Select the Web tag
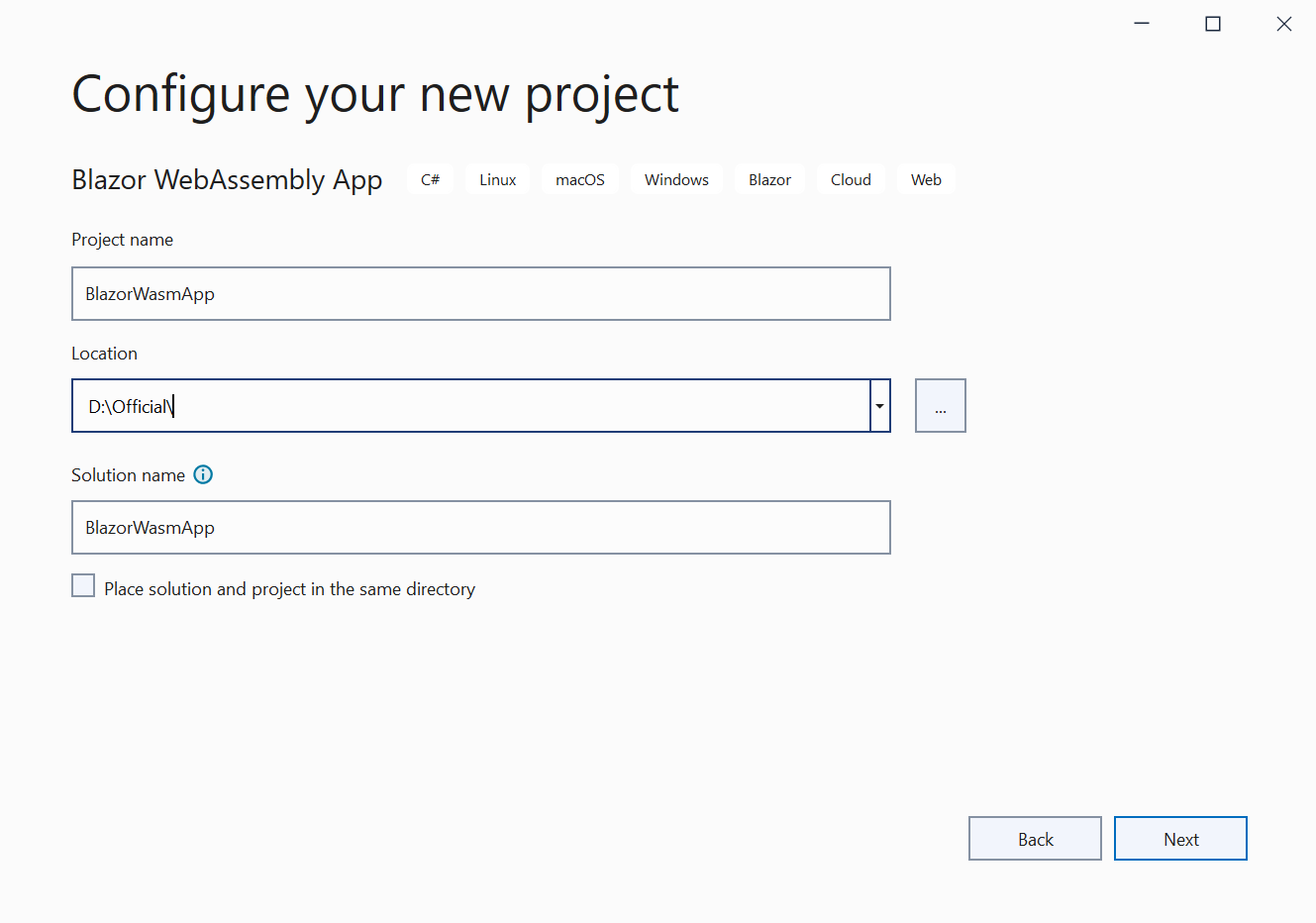This screenshot has width=1316, height=923. click(x=926, y=180)
